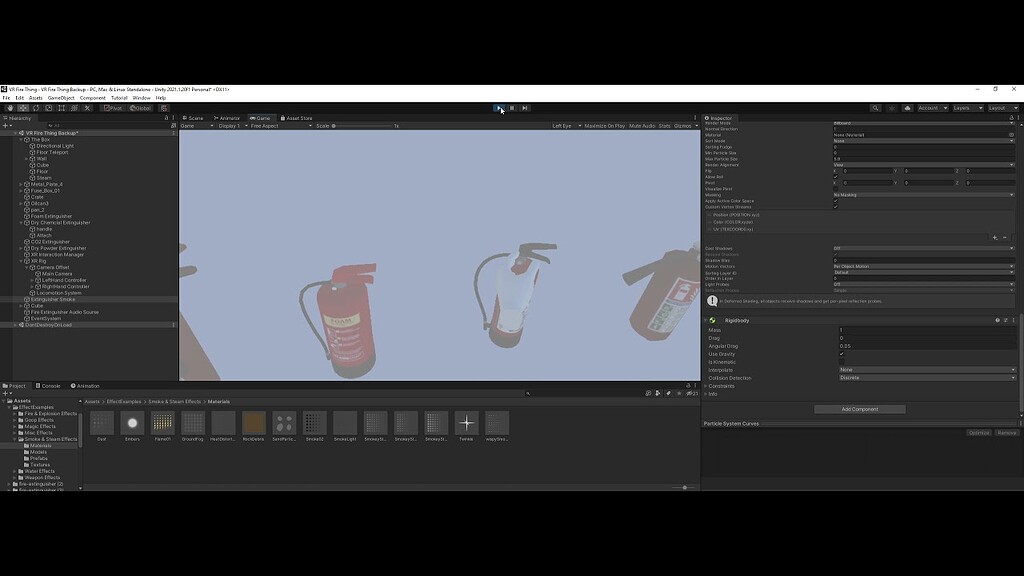This screenshot has width=1024, height=576.
Task: Select the Hand pan tool
Action: tap(10, 108)
